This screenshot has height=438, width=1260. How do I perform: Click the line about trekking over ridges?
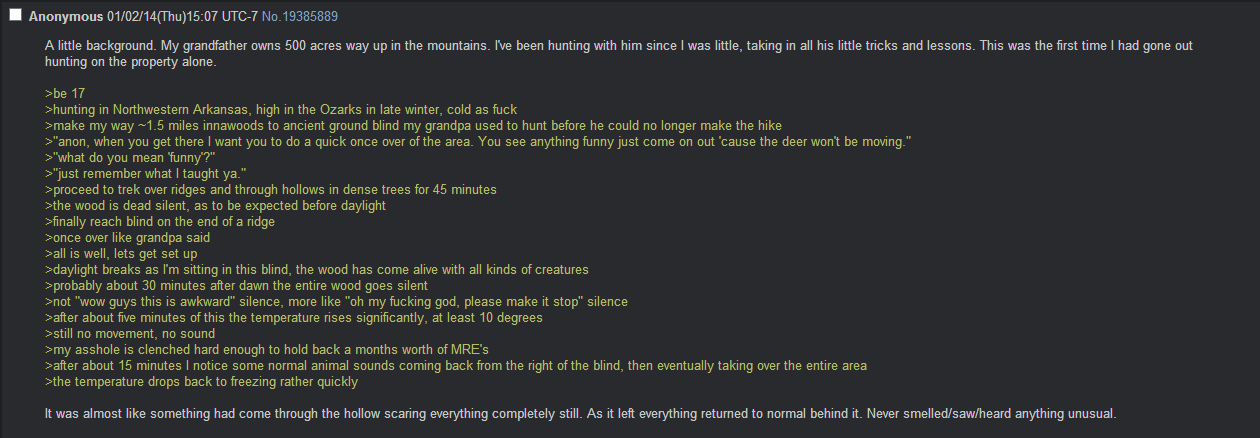270,189
